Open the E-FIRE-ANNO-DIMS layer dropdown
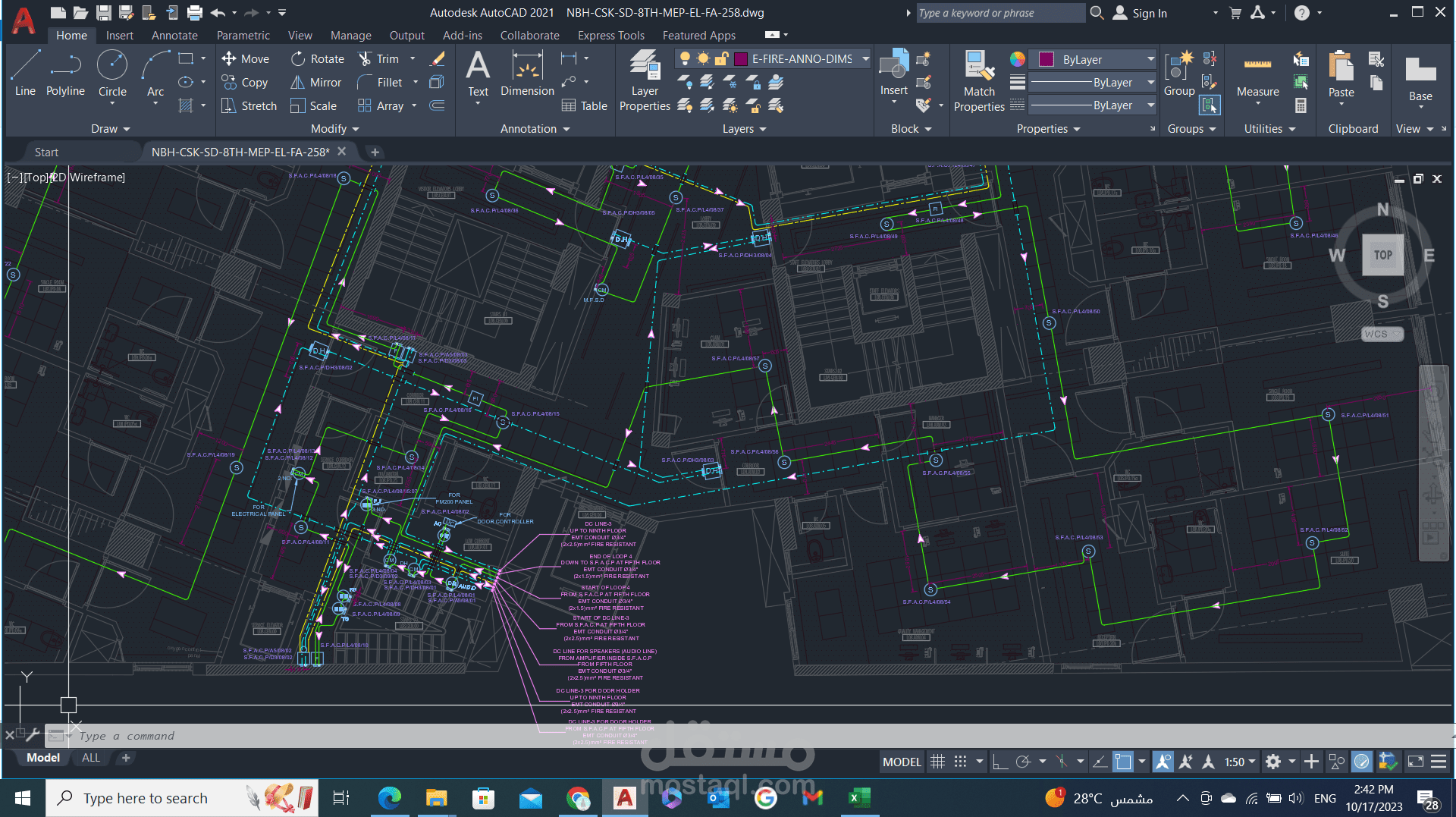 [865, 58]
